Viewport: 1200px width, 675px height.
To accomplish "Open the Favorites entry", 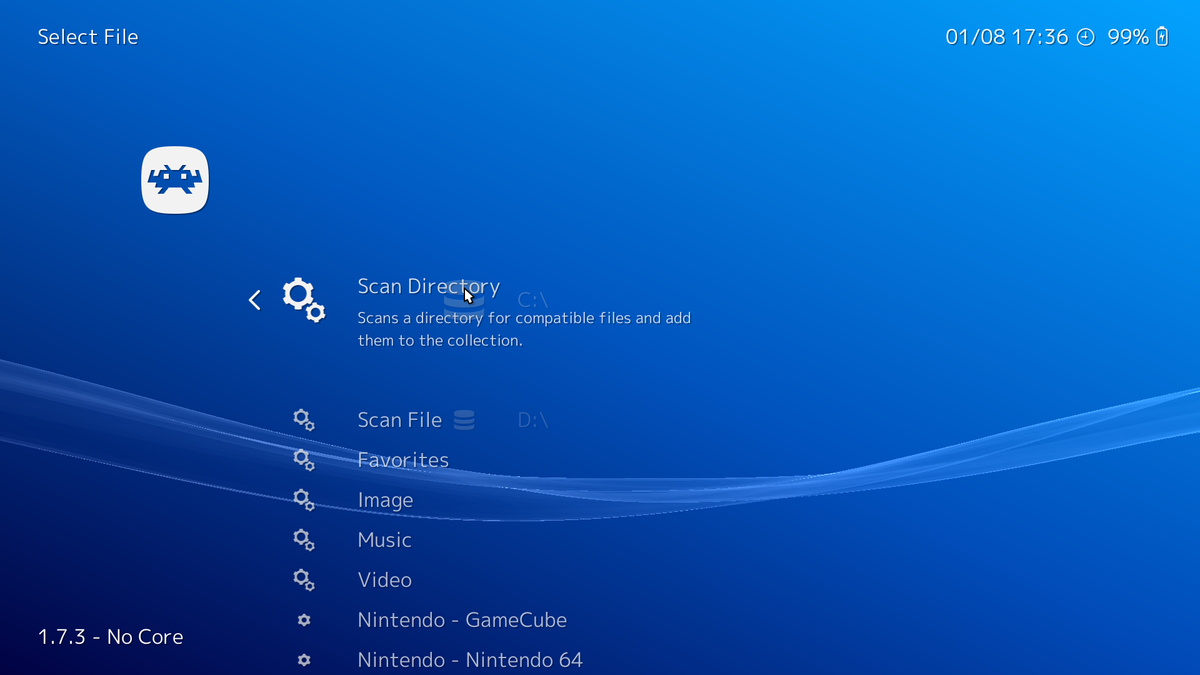I will click(x=403, y=459).
